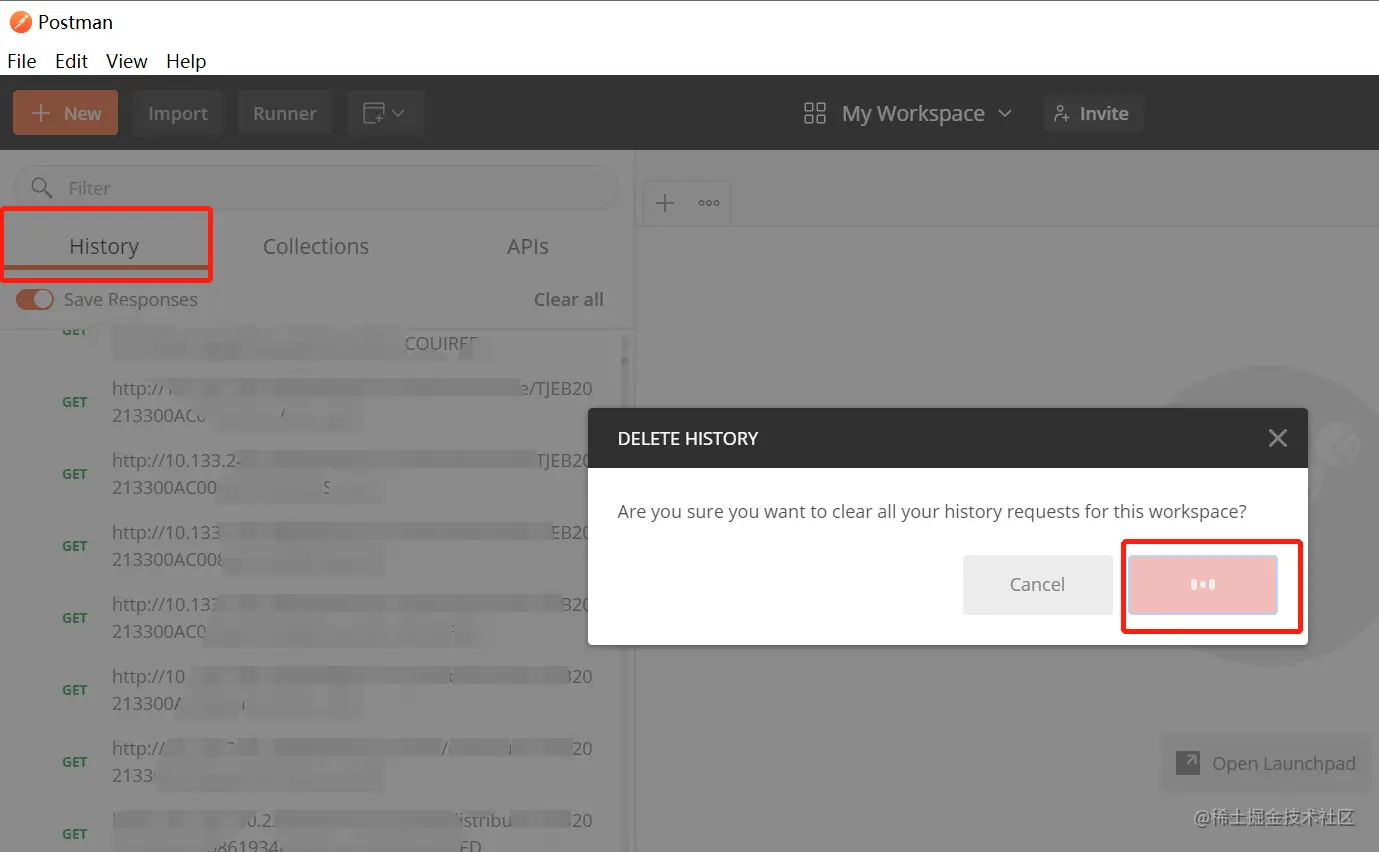Switch to the Collections tab
Viewport: 1379px width, 852px height.
pyautogui.click(x=316, y=246)
